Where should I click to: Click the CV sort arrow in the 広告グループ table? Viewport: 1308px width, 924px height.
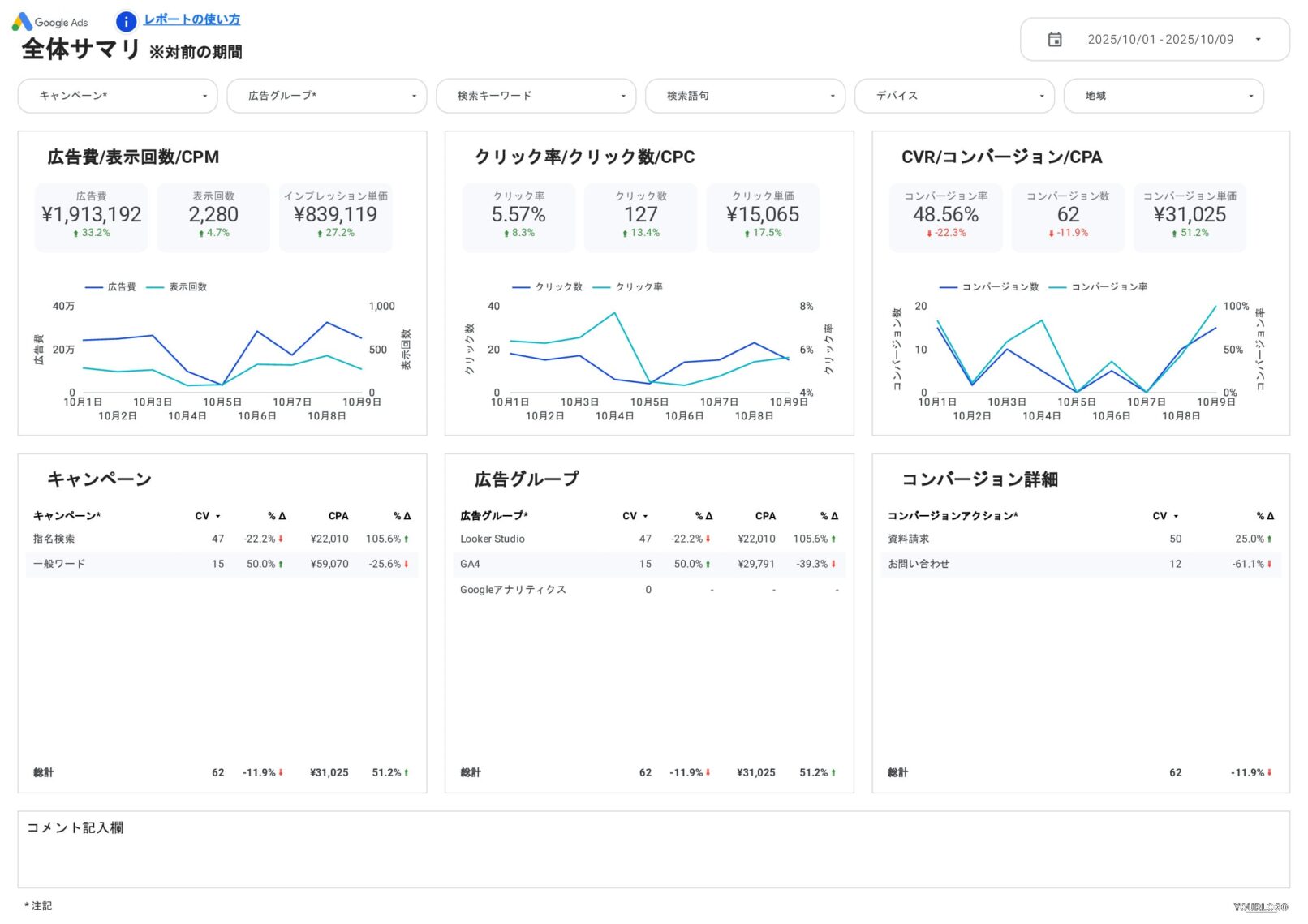coord(647,516)
